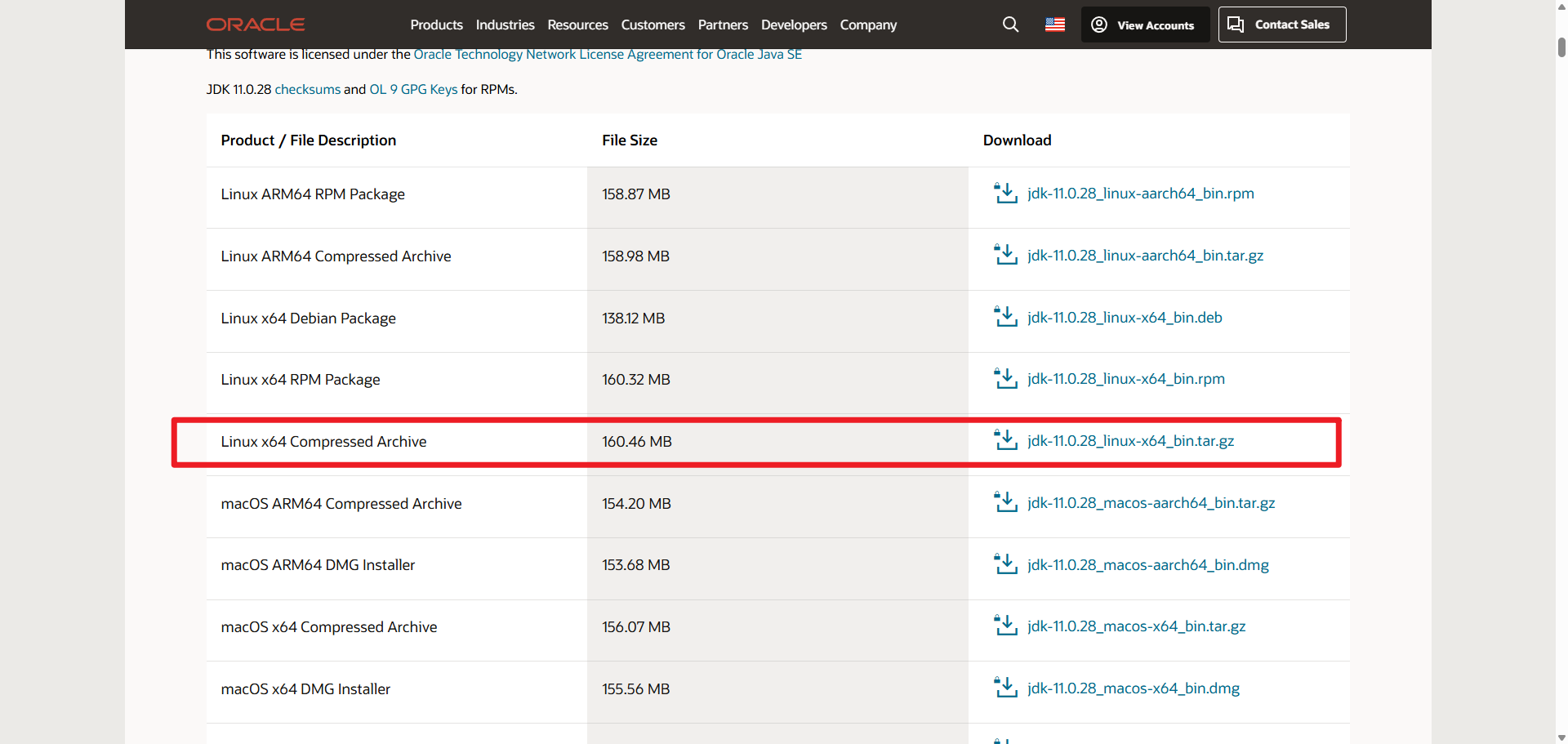Click the 'File Size' column header
Screen dimensions: 1568x744
click(630, 140)
